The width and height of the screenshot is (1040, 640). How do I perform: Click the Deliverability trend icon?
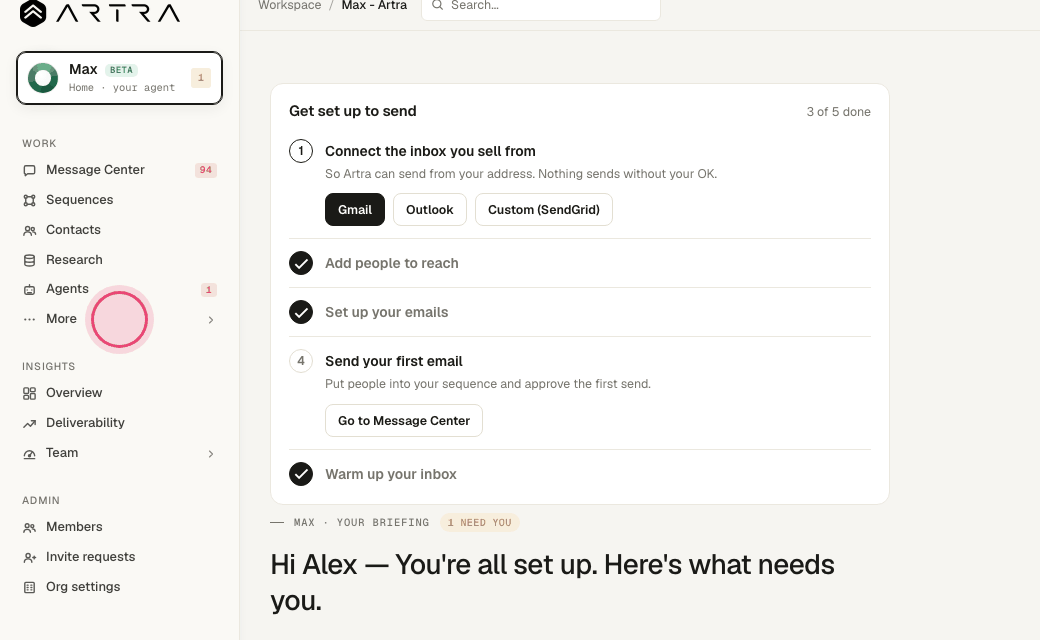pyautogui.click(x=29, y=424)
